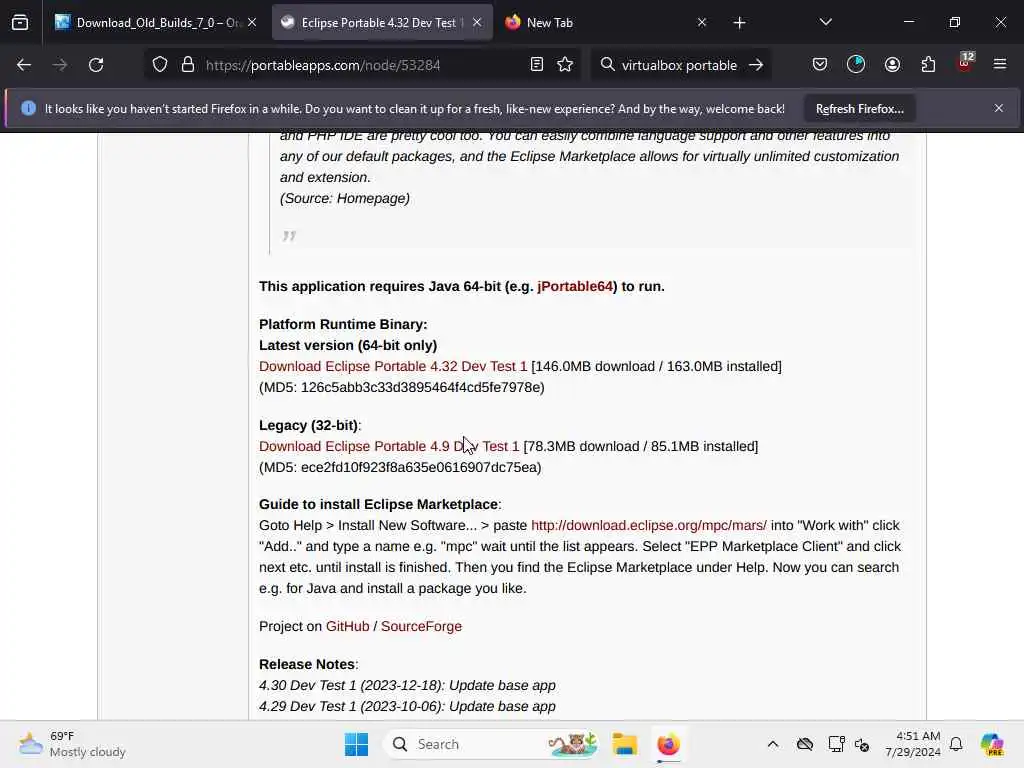Click Guide to install Eclipse Marketplace heading
Image resolution: width=1024 pixels, height=768 pixels.
coord(379,505)
